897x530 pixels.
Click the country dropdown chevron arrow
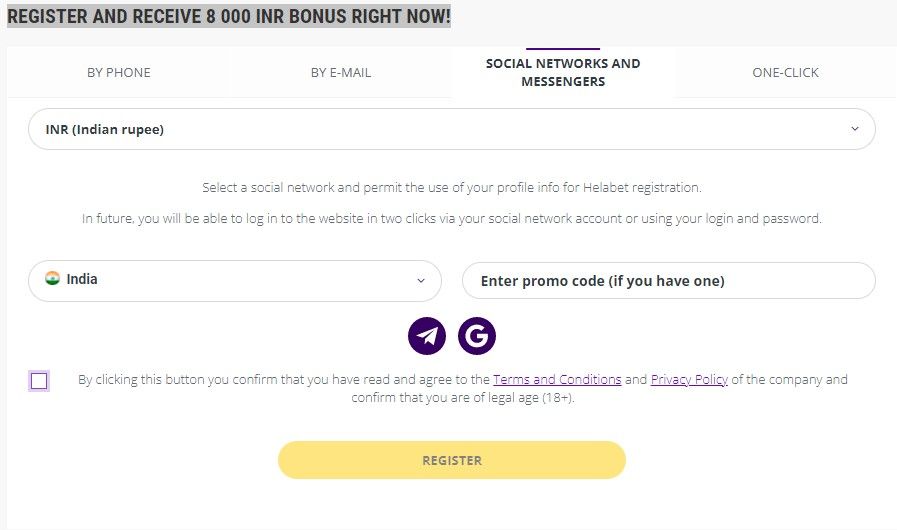pos(421,280)
